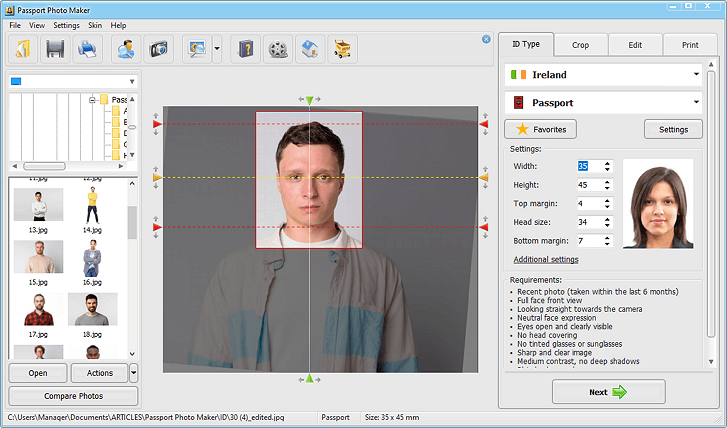Viewport: 727px width, 428px height.
Task: Click the Width input field
Action: pyautogui.click(x=589, y=166)
